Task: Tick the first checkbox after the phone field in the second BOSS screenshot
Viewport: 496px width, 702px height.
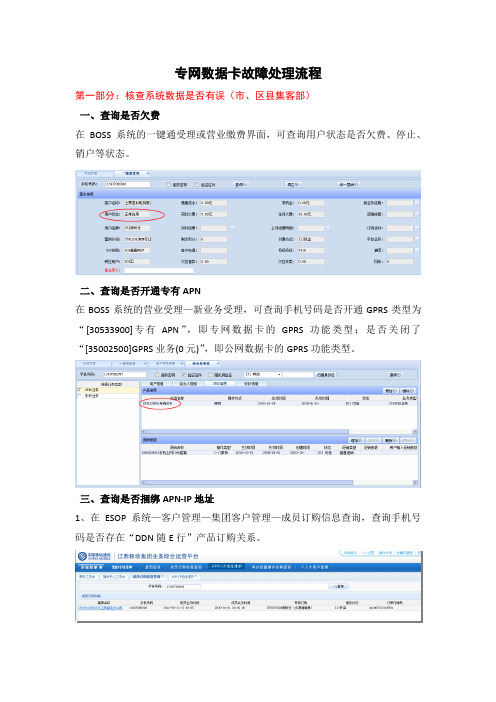Action: (157, 375)
